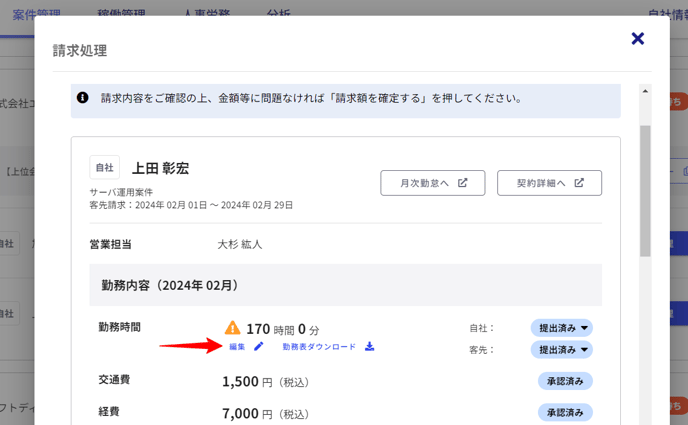Switch to the 案件管理 tab

30,14
